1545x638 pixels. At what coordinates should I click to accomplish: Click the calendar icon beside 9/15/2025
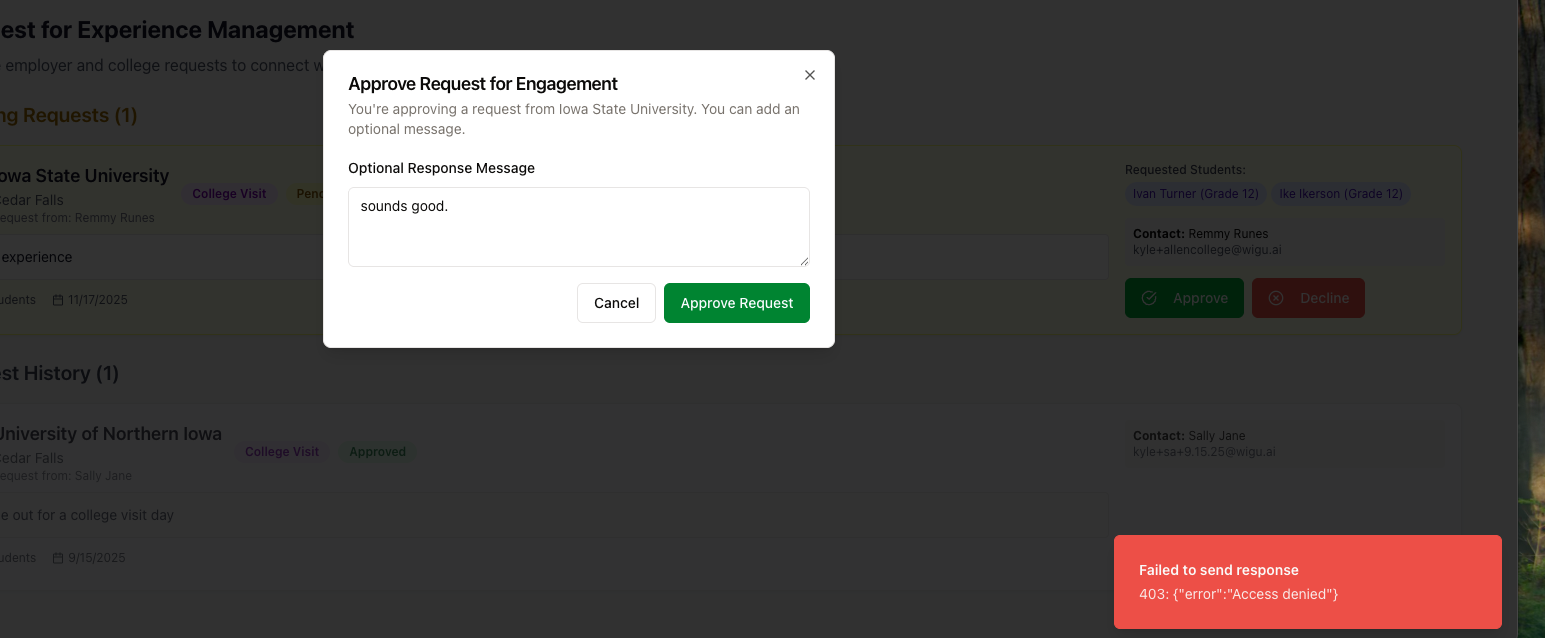58,558
